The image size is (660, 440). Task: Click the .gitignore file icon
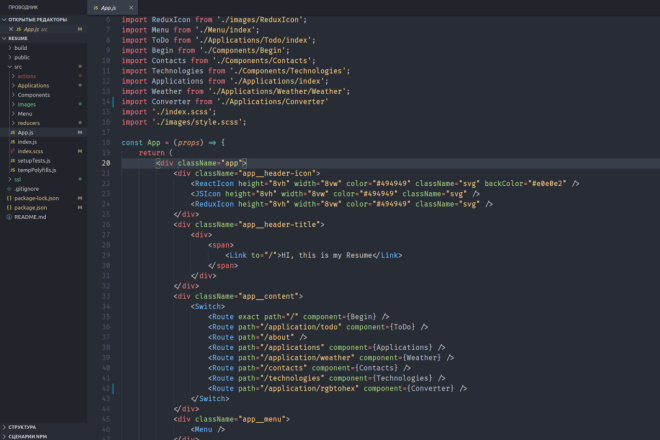coord(9,189)
